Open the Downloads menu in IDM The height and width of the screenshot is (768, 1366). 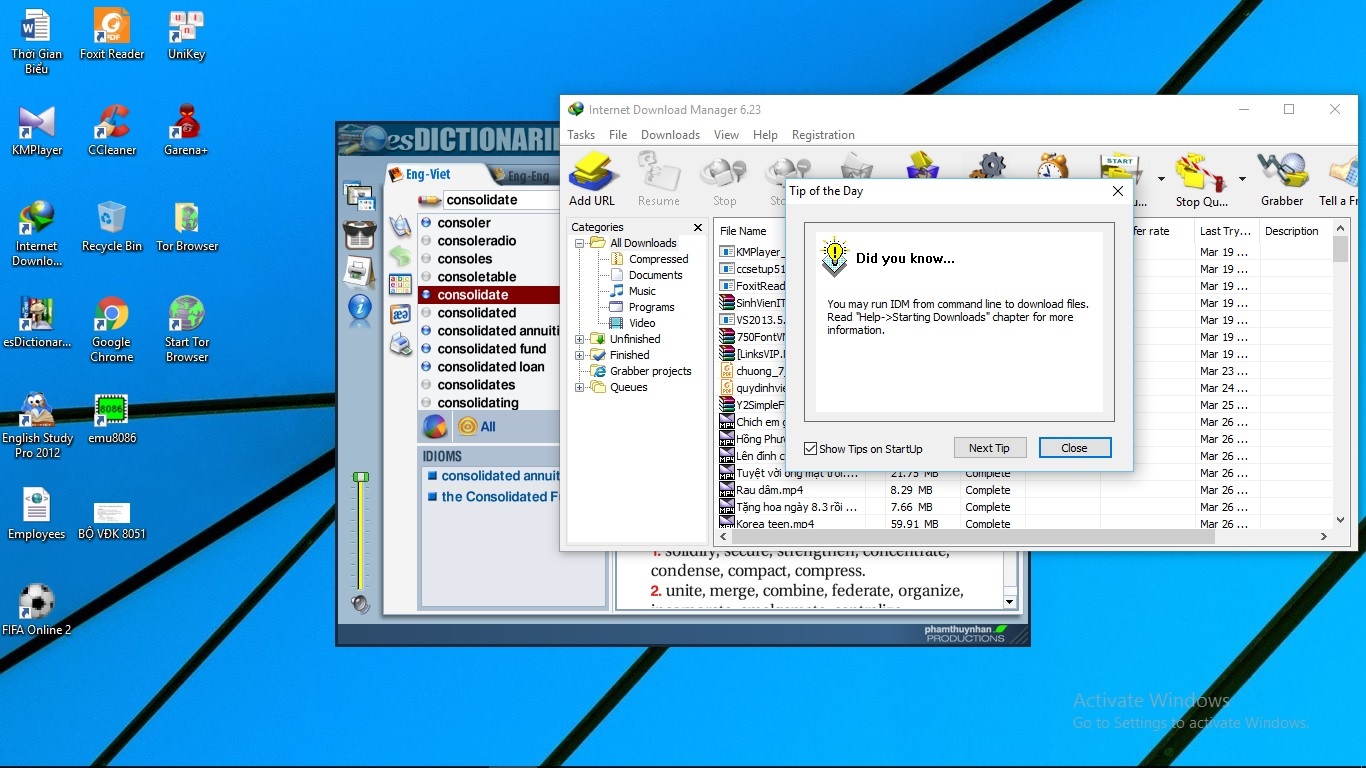click(670, 135)
